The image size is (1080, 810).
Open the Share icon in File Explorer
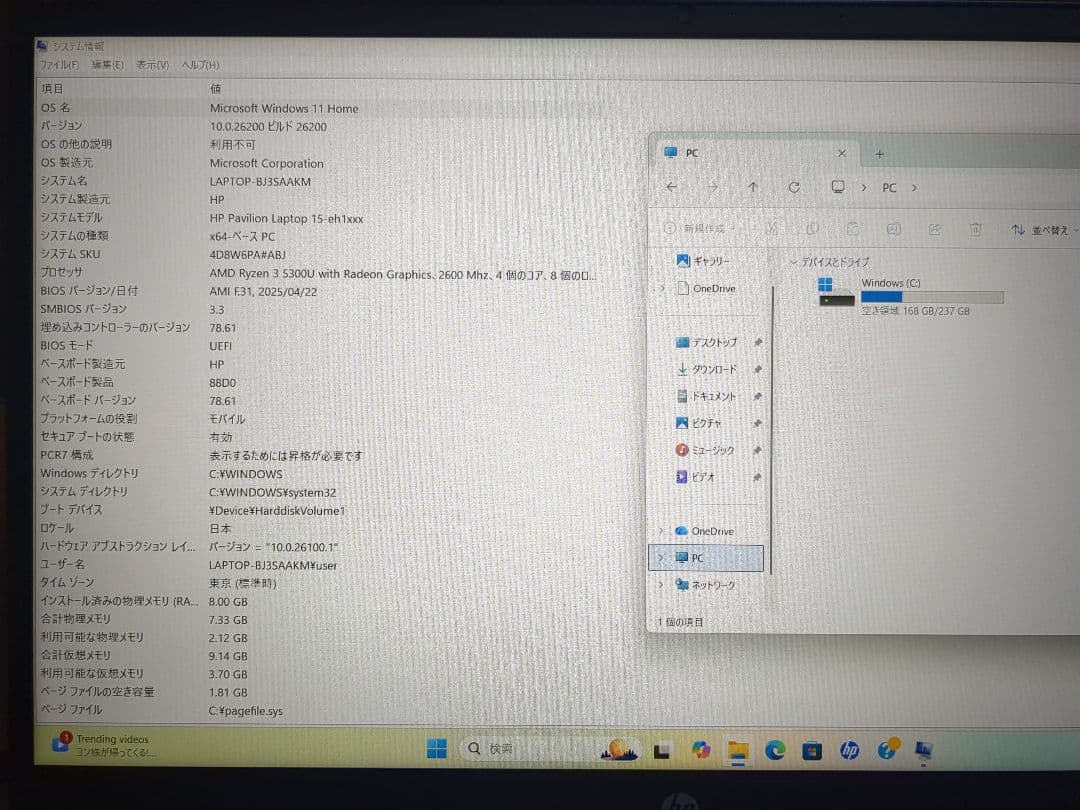click(x=934, y=229)
